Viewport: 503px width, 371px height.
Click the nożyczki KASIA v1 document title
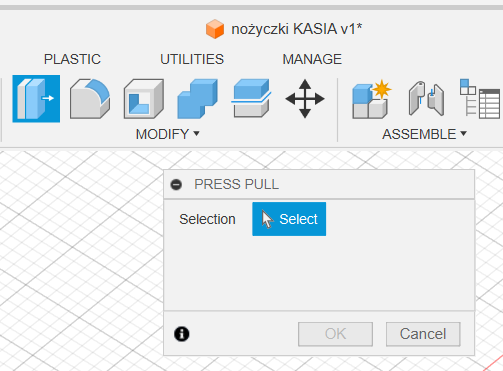click(297, 29)
